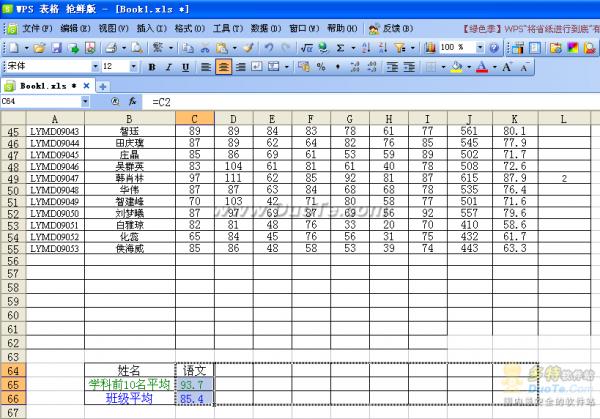Toggle italic formatting
Viewport: 600px width, 419px height.
tap(168, 67)
